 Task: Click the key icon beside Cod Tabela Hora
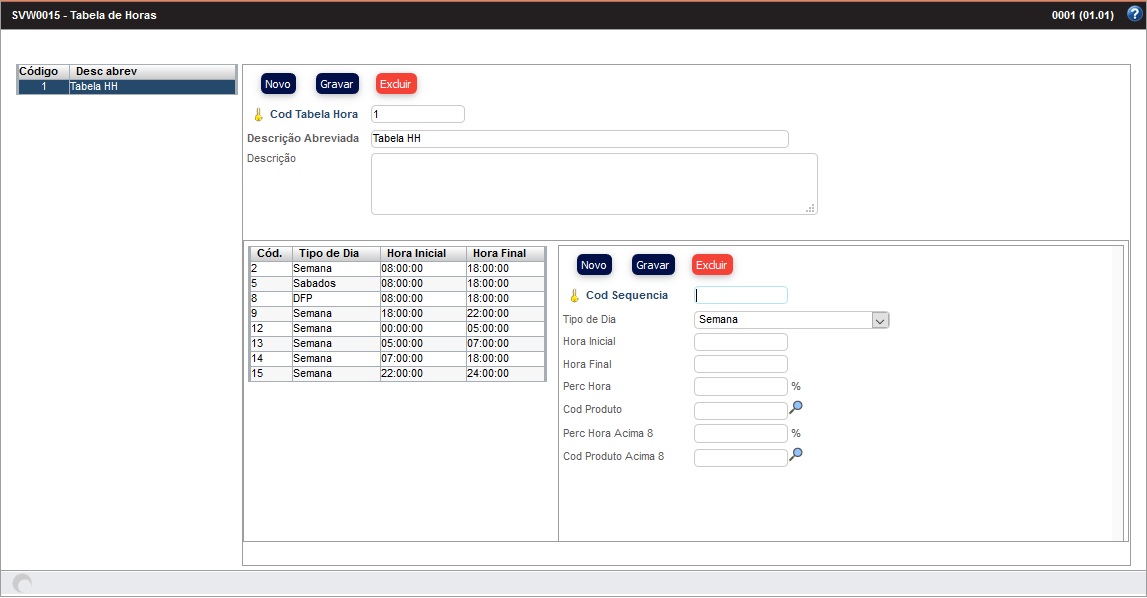(258, 115)
